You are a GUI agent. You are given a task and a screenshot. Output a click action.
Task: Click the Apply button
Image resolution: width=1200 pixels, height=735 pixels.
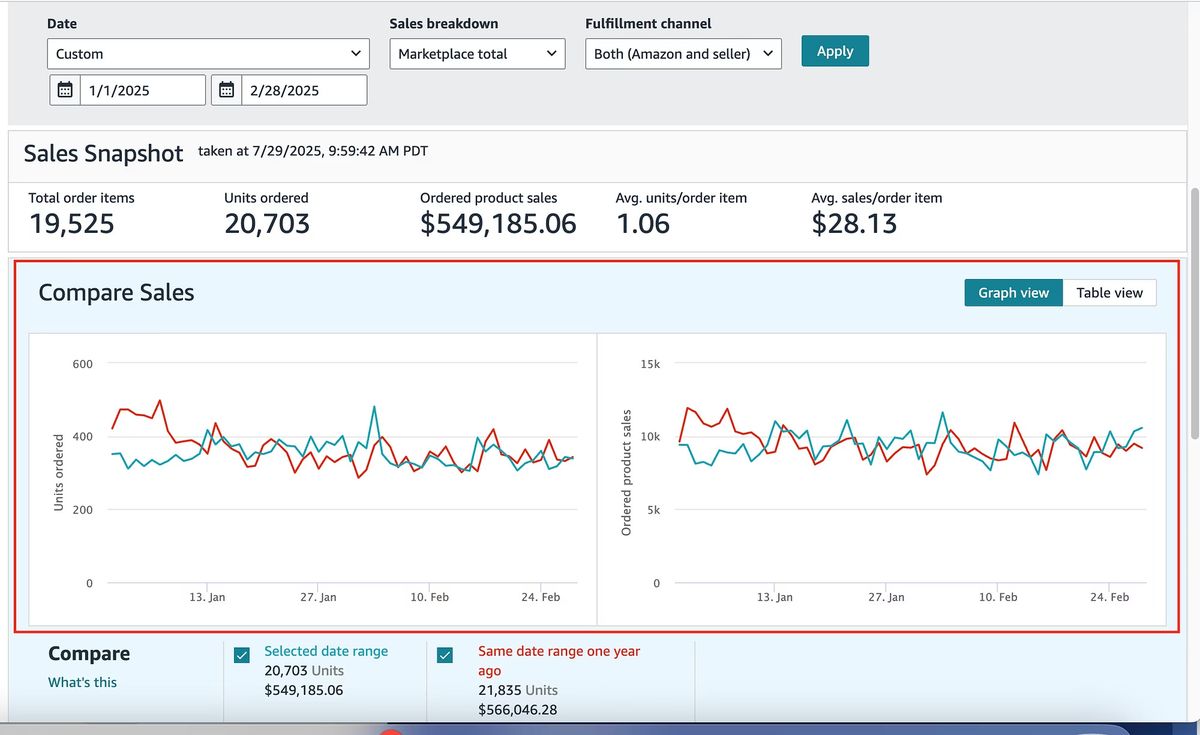click(x=834, y=50)
